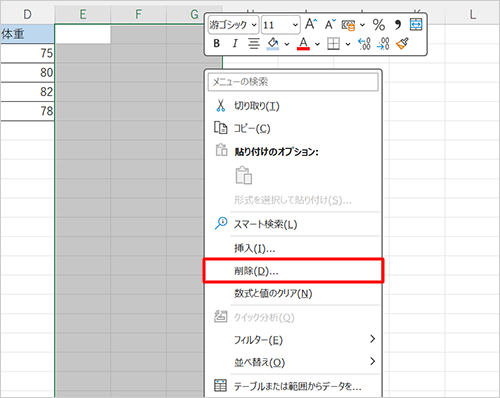
Task: Toggle bold formatting in the mini toolbar
Action: 217,43
